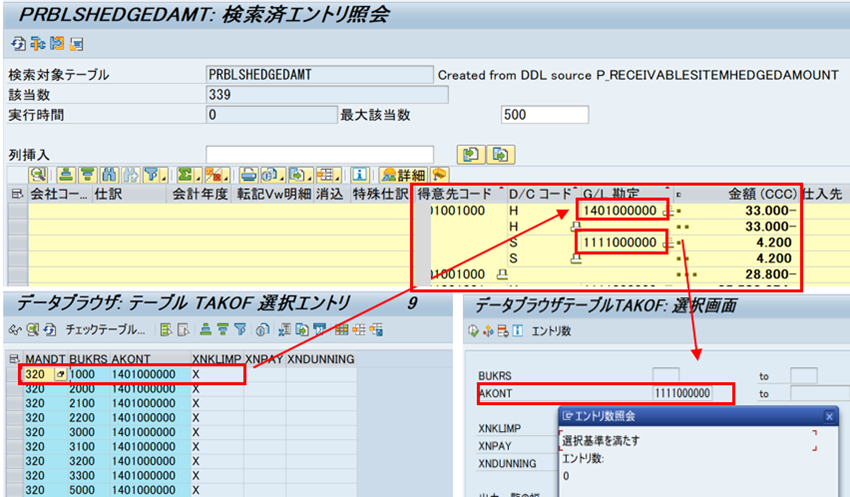Click the チェックテーブル... button

[105, 330]
